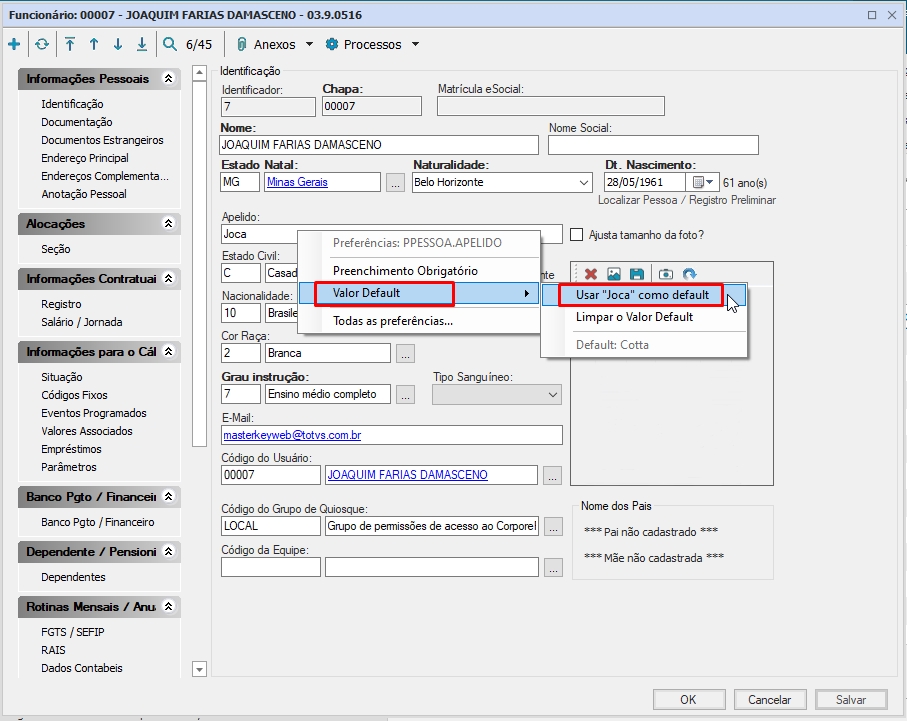The width and height of the screenshot is (907, 721).
Task: Open the Tipo Sanguíneo dropdown
Action: [553, 395]
